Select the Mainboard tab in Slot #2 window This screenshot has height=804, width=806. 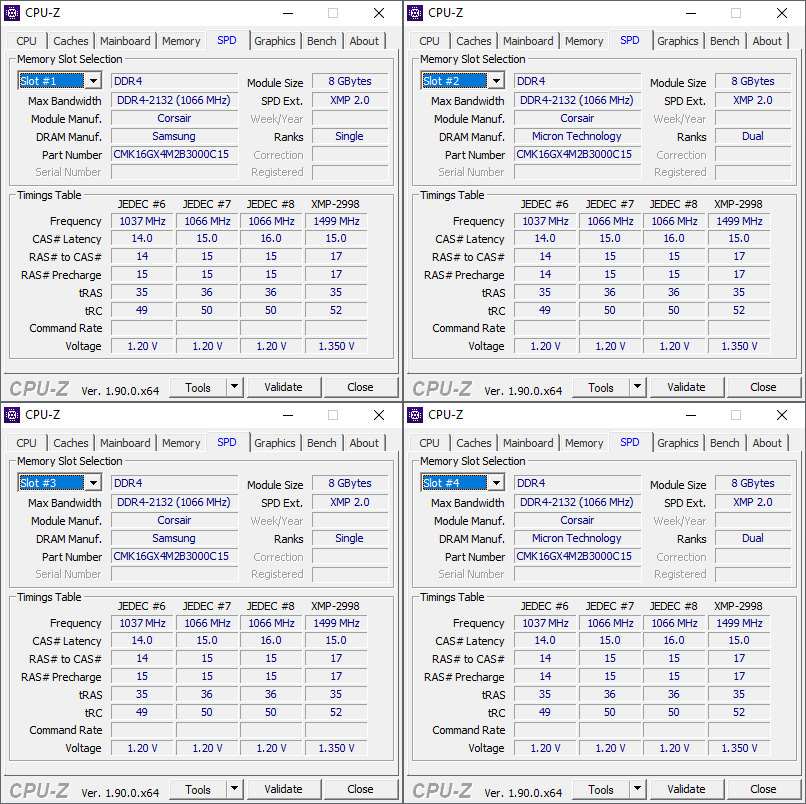pyautogui.click(x=528, y=41)
